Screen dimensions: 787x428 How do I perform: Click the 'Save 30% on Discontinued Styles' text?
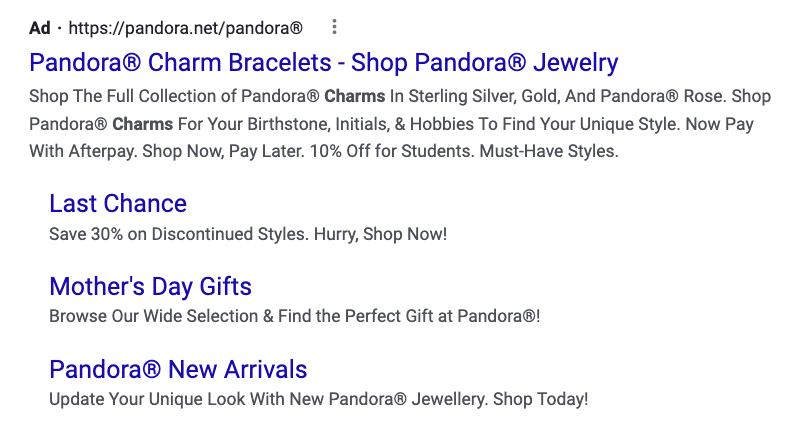click(x=179, y=234)
